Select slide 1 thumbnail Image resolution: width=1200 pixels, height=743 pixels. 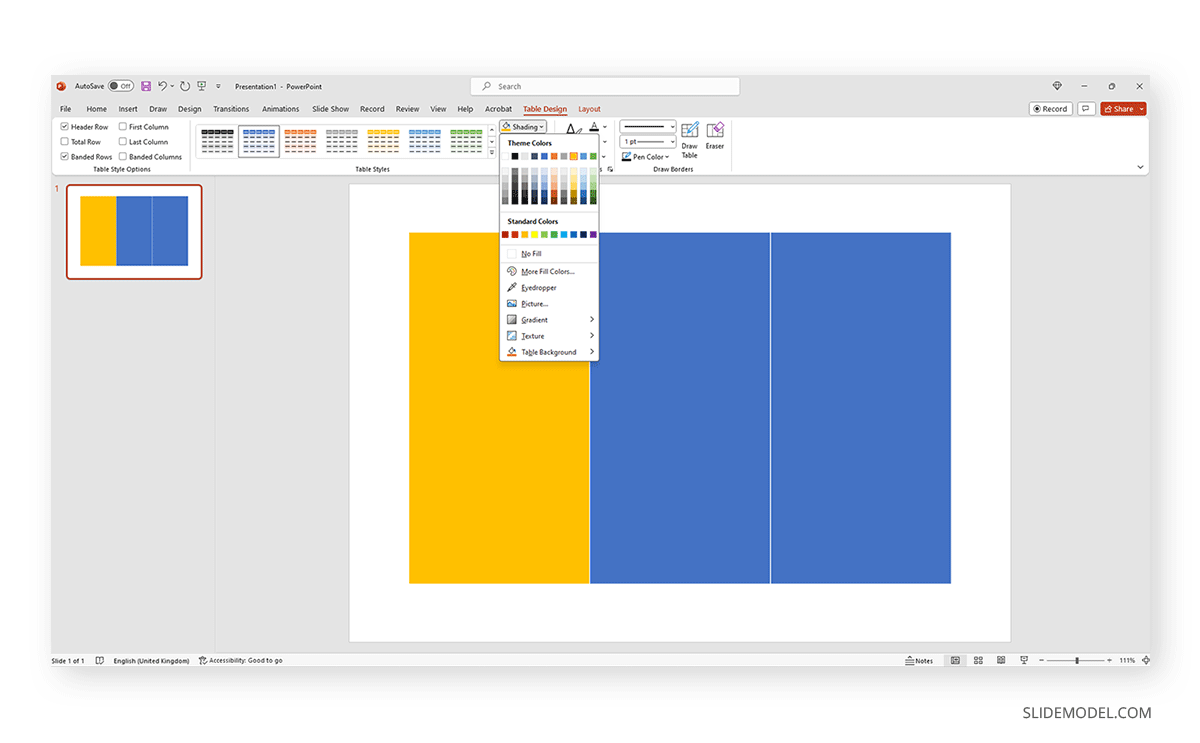[134, 231]
